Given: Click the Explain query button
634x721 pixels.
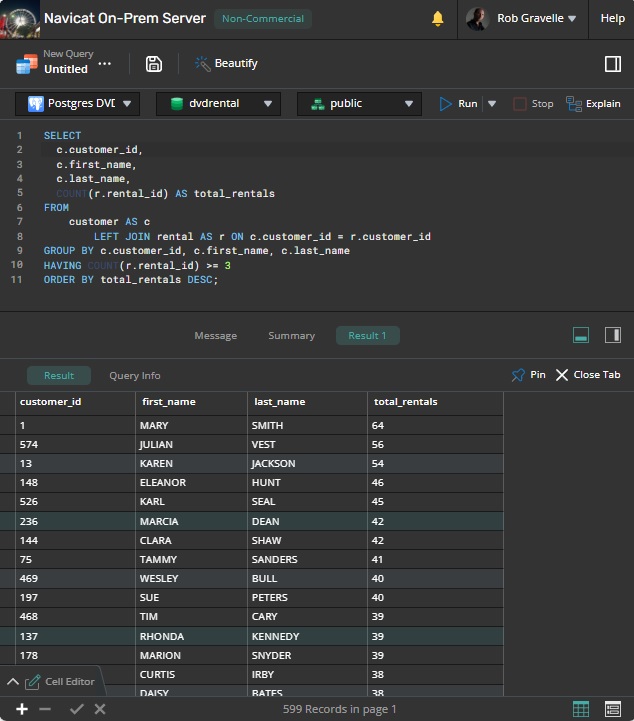Looking at the screenshot, I should click(x=593, y=104).
